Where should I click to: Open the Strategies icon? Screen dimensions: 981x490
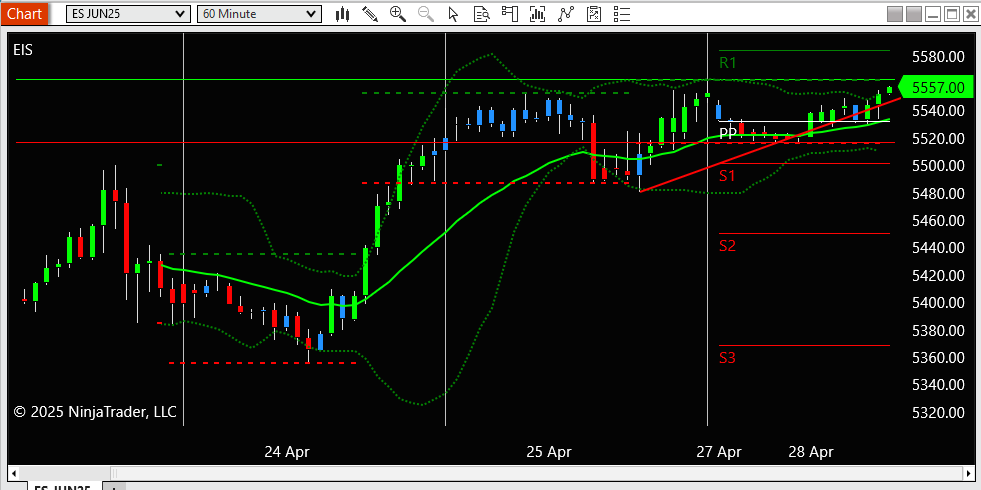point(594,14)
